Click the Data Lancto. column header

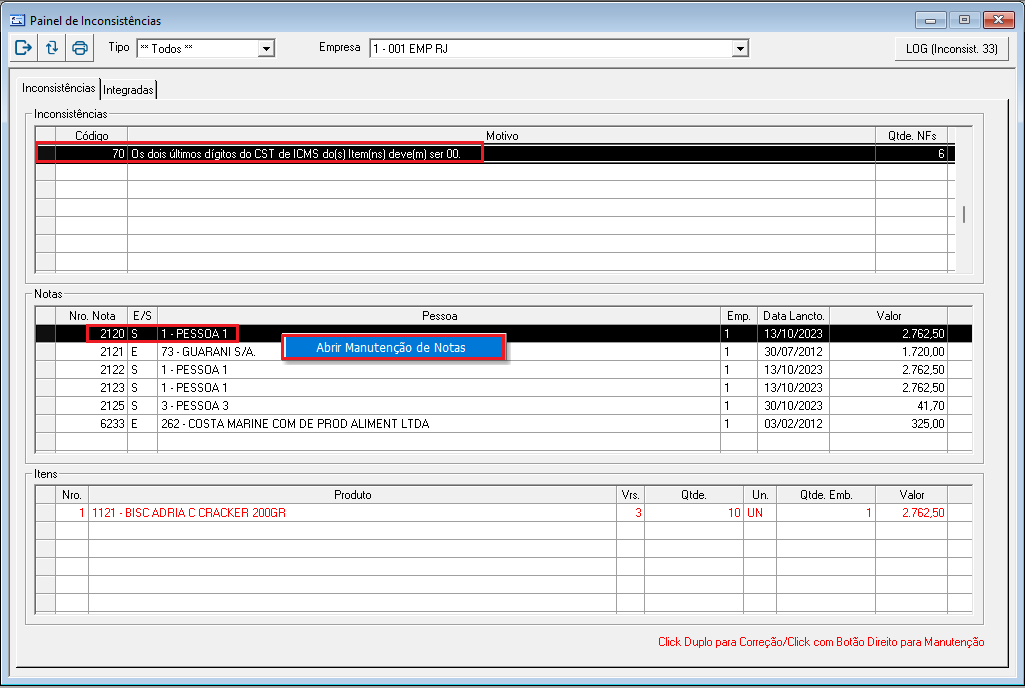pyautogui.click(x=794, y=316)
